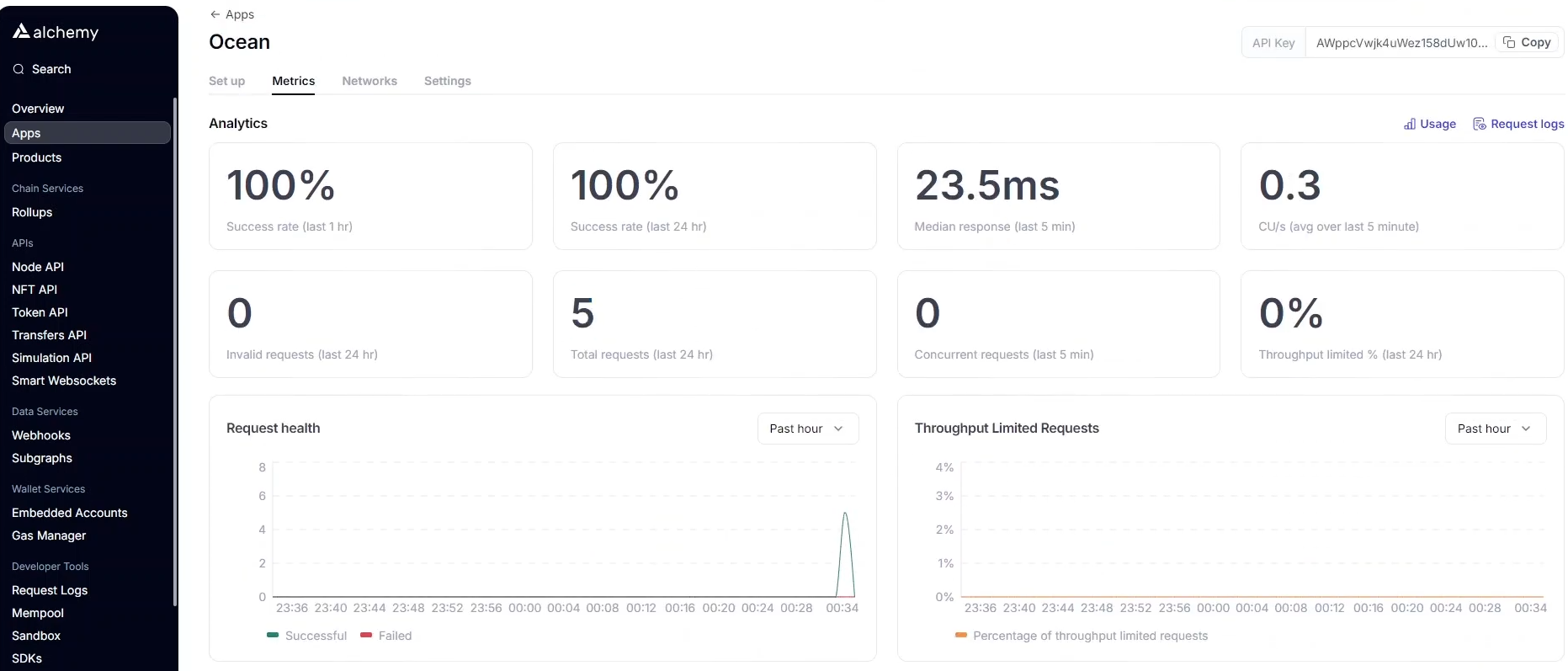Click the back arrow next to Apps

(215, 14)
